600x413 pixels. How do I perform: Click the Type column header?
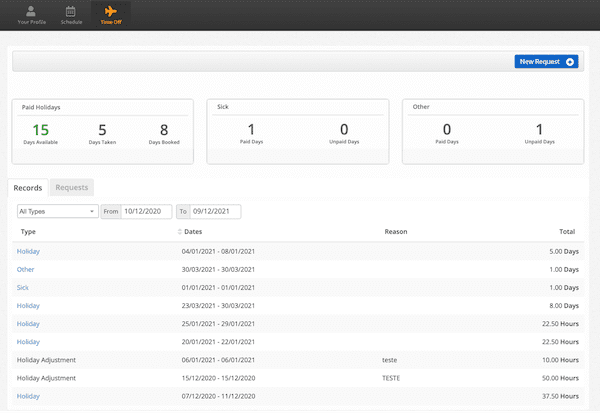(x=28, y=232)
